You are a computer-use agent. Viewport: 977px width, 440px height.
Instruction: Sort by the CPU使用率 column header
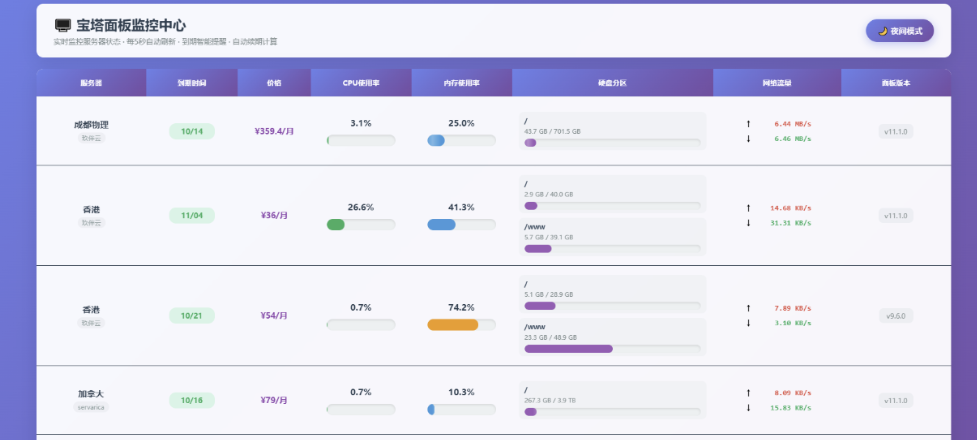pyautogui.click(x=361, y=83)
